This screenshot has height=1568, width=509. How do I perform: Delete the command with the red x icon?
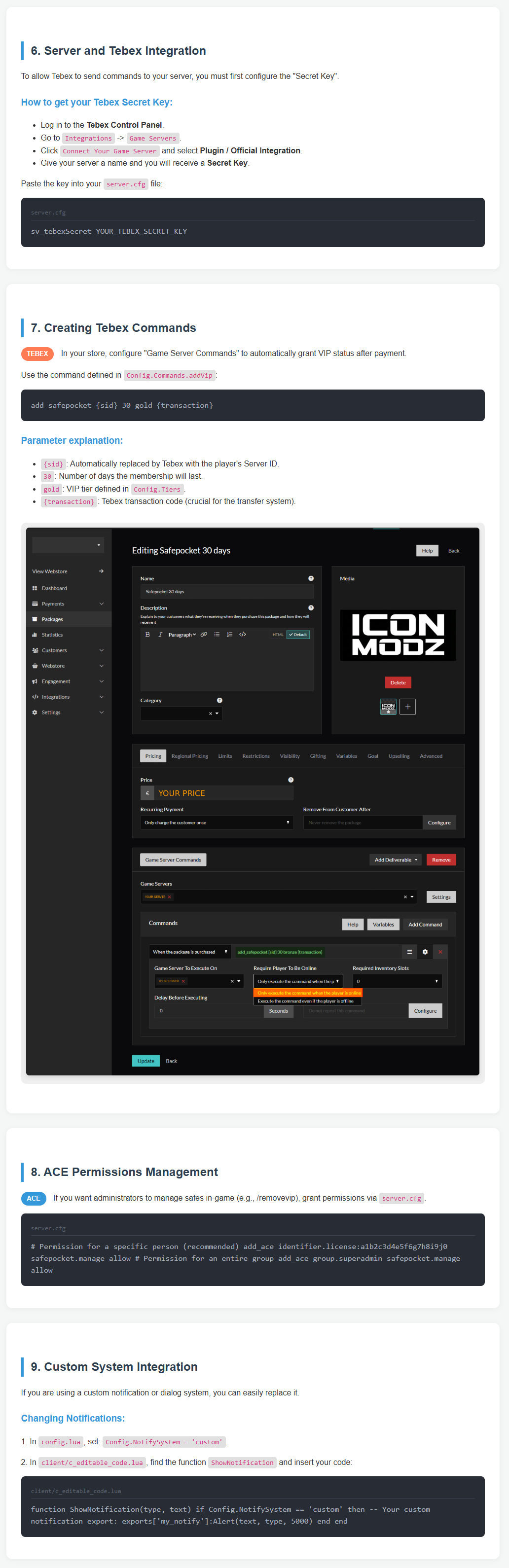pyautogui.click(x=440, y=951)
